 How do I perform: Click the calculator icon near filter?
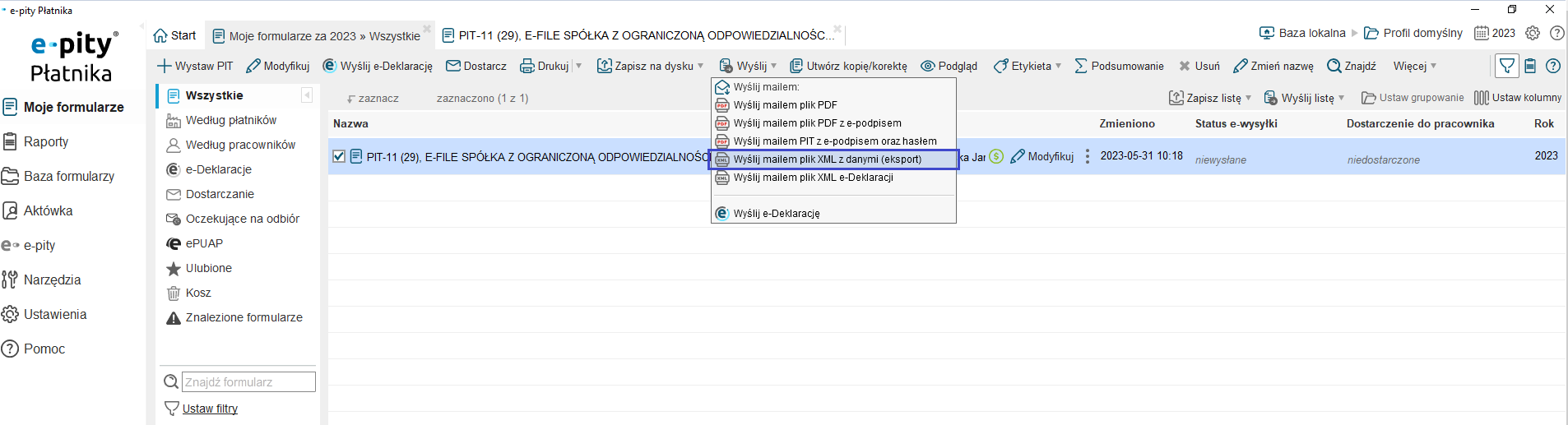[x=1530, y=66]
